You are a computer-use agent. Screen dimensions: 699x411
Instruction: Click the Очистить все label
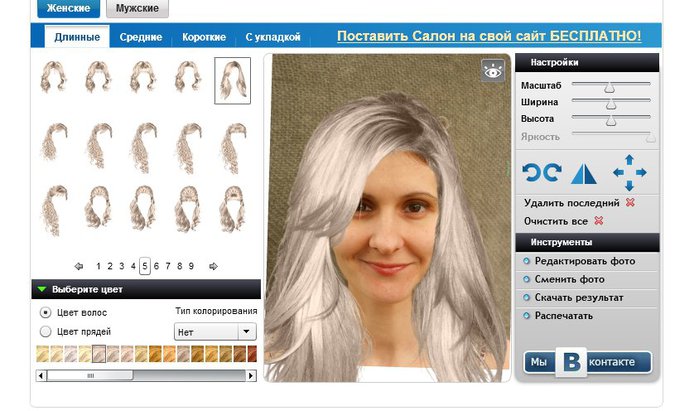pyautogui.click(x=555, y=221)
